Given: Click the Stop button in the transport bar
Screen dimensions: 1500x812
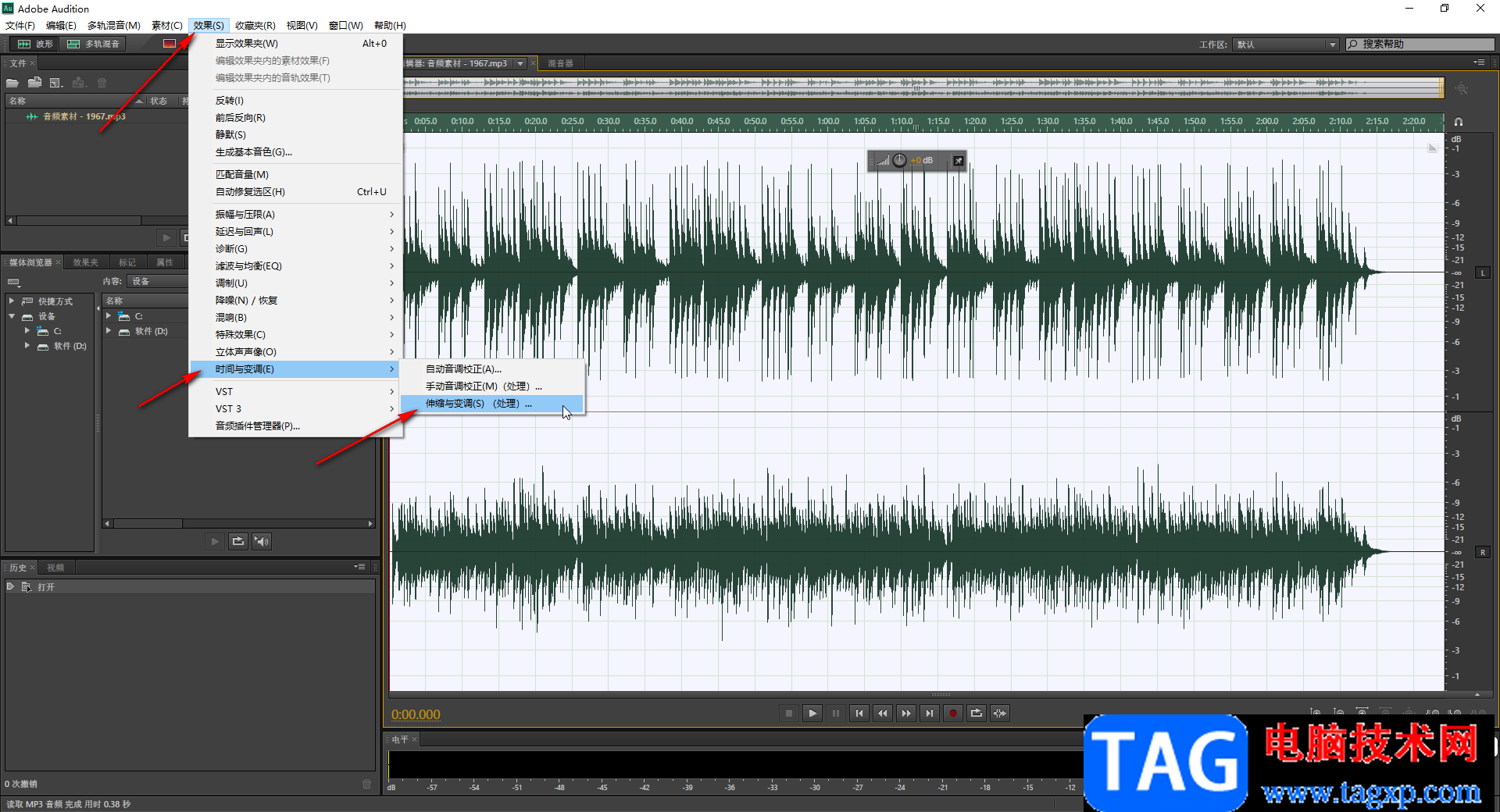Looking at the screenshot, I should coord(789,713).
